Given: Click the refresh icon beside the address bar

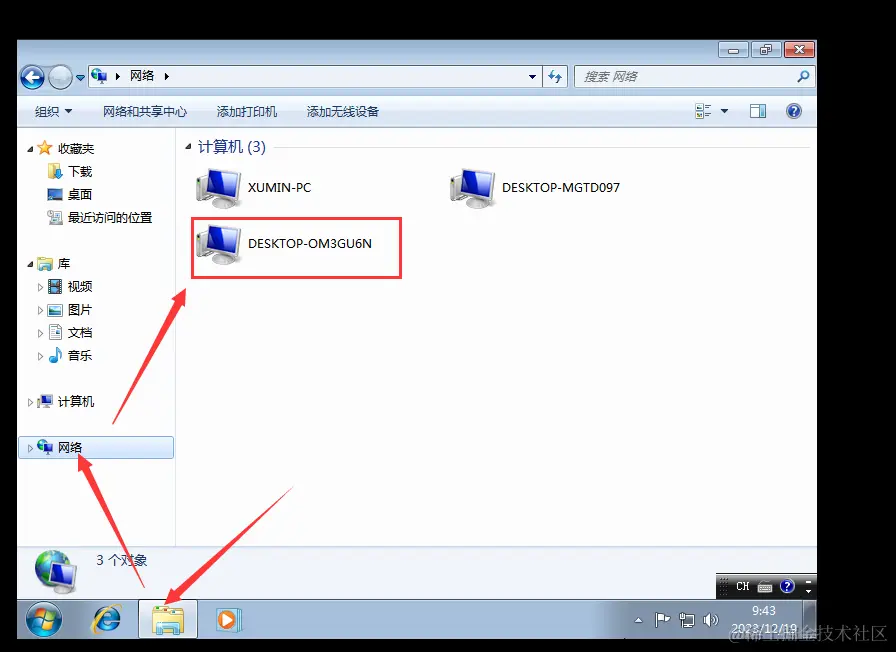Looking at the screenshot, I should point(555,76).
